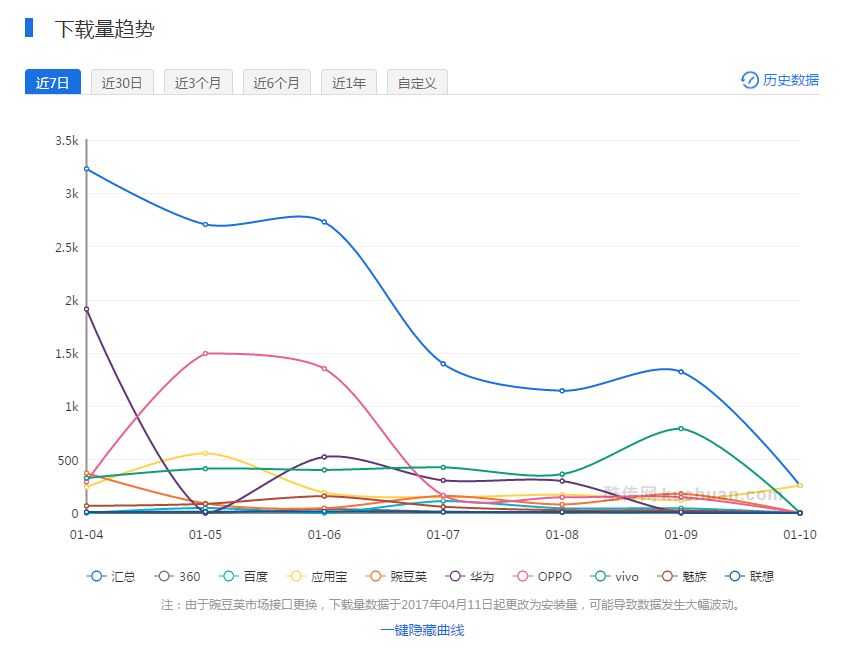Click the 一键隐藏曲线 link
859x656 pixels.
422,630
